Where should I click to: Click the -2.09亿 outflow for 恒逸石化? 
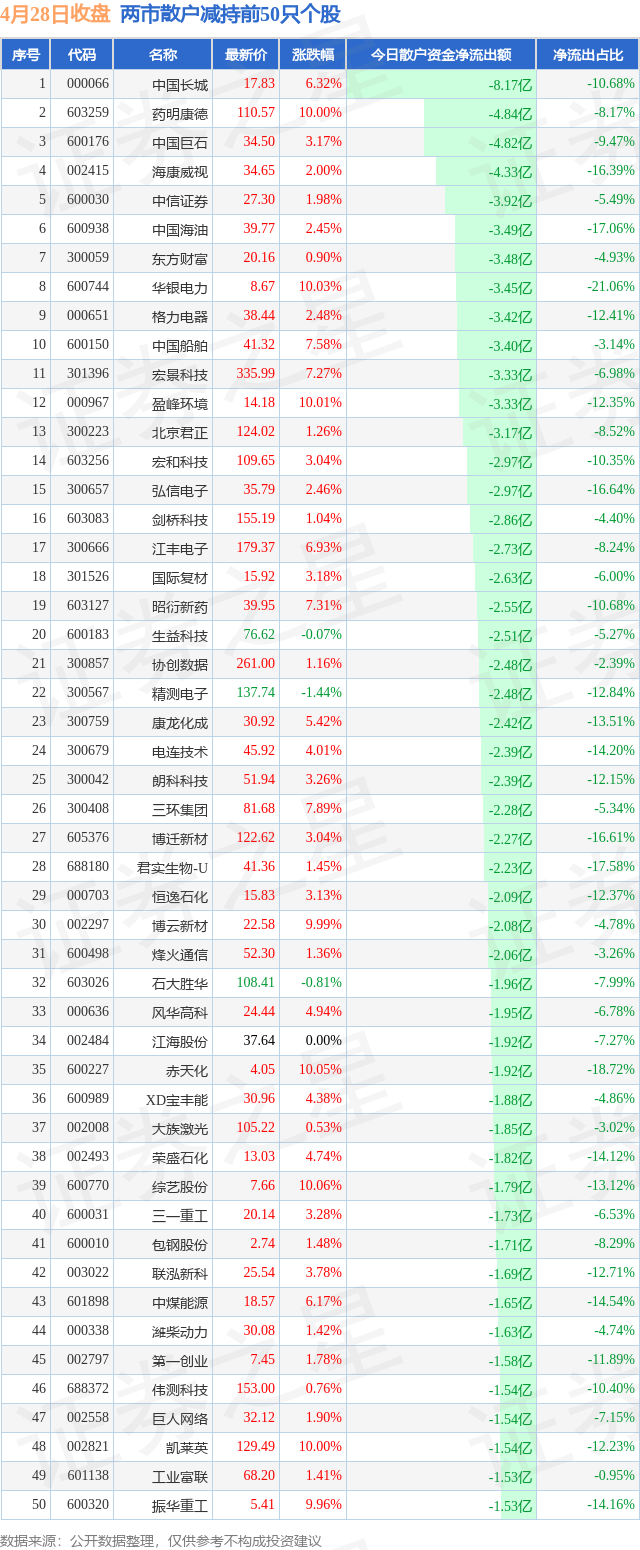pyautogui.click(x=511, y=897)
